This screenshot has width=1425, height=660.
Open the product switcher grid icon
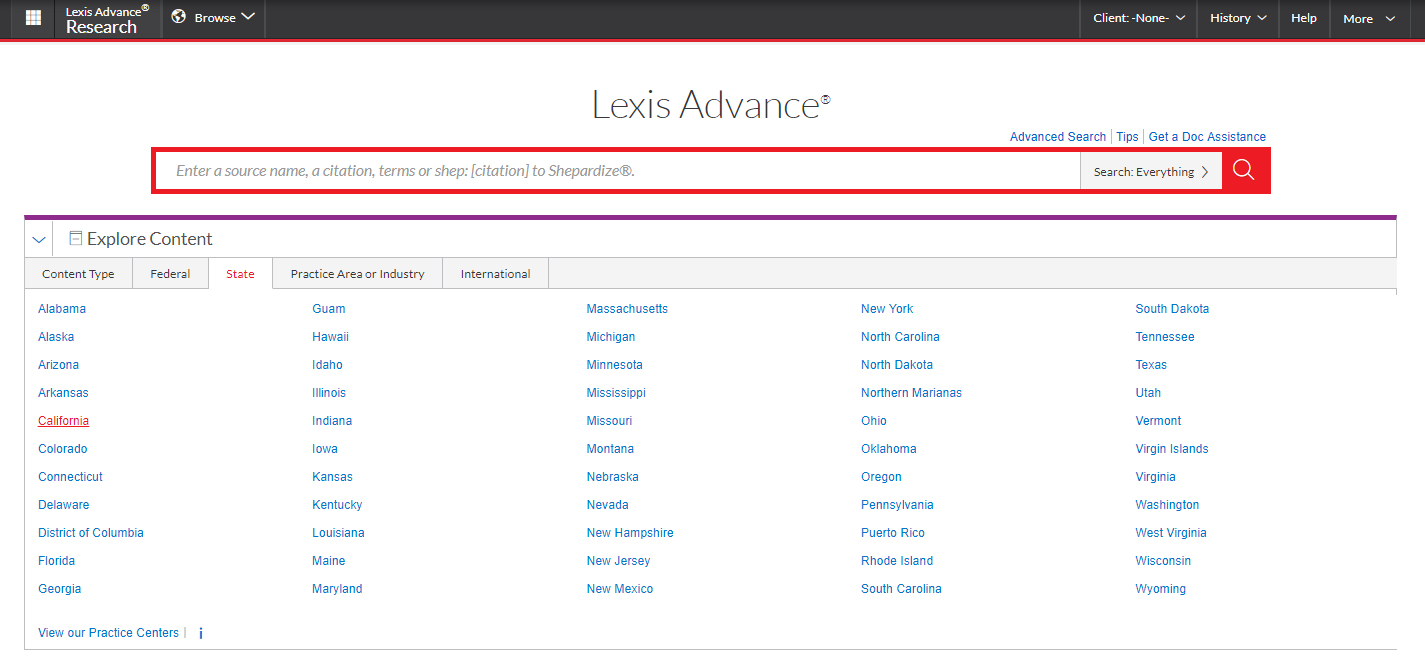pos(33,18)
